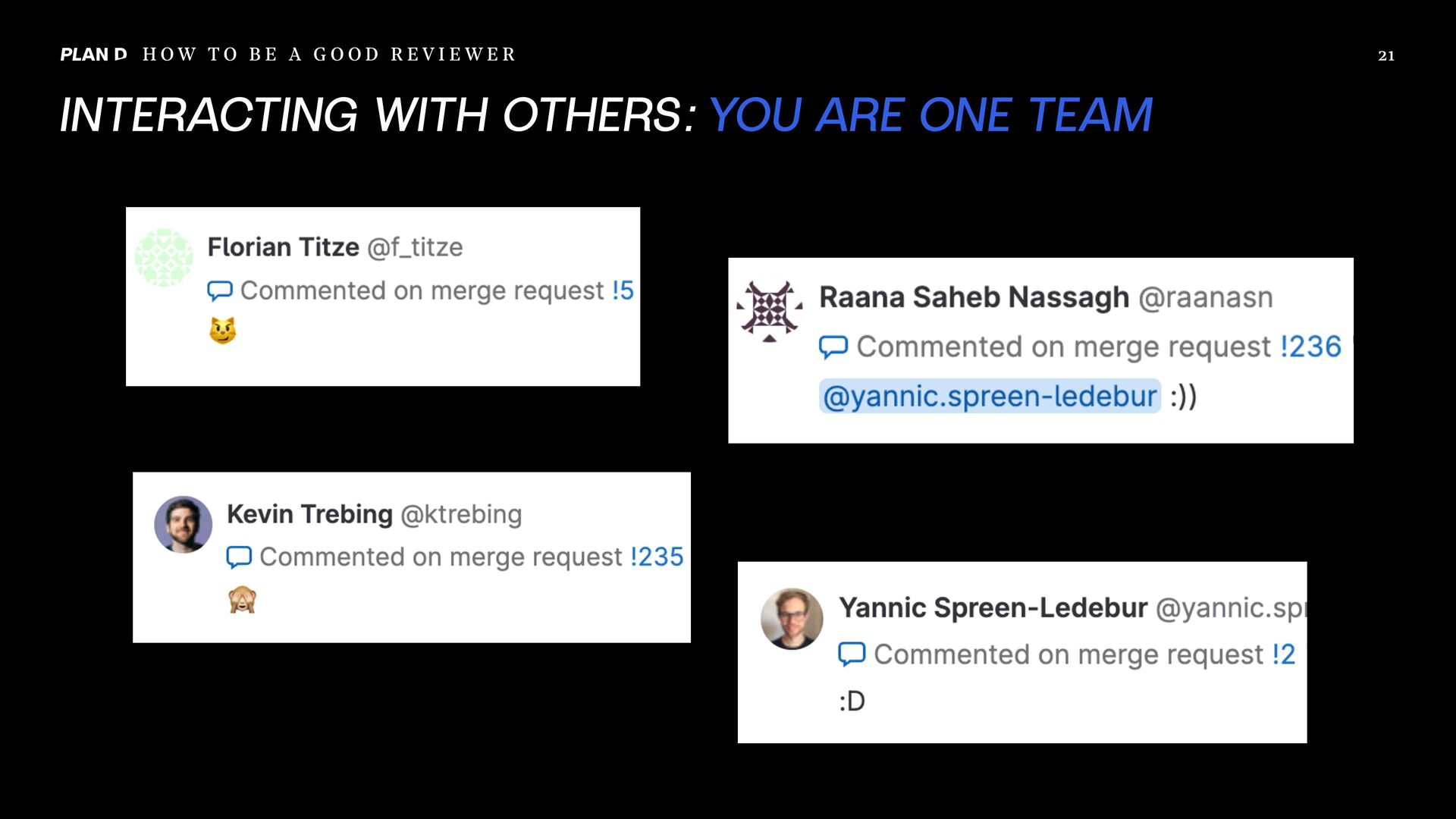The width and height of the screenshot is (1456, 819).
Task: Click Yannic Spreen-Ledebur's profile photo
Action: point(792,619)
